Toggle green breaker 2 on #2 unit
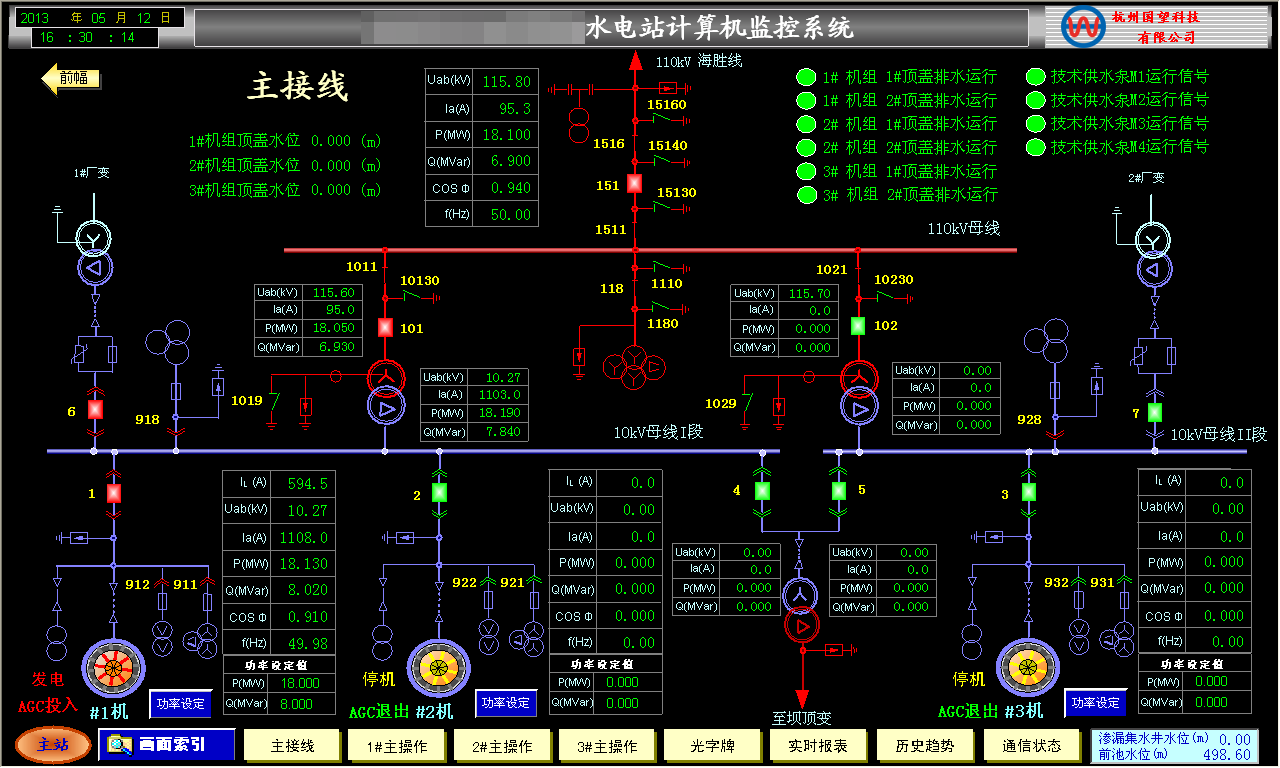The height and width of the screenshot is (768, 1280). 439,493
